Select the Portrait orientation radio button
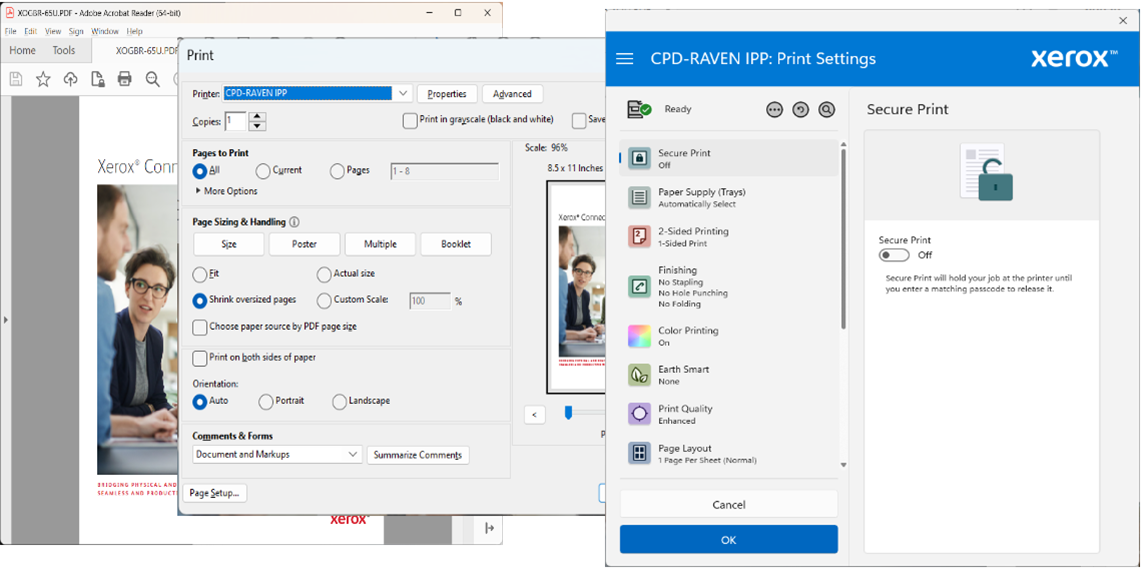 [x=266, y=402]
